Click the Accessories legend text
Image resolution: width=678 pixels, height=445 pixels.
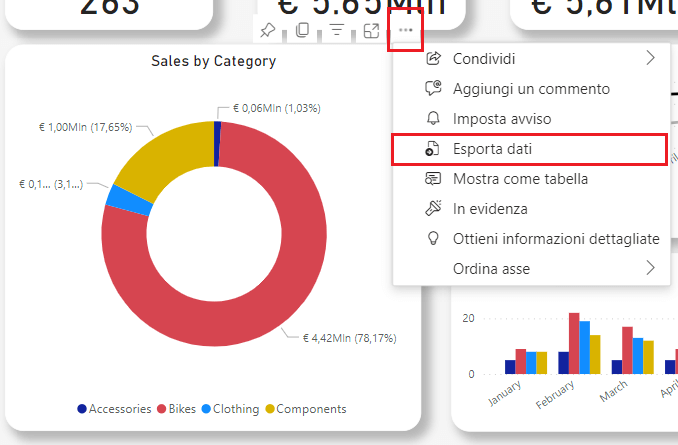pos(120,409)
